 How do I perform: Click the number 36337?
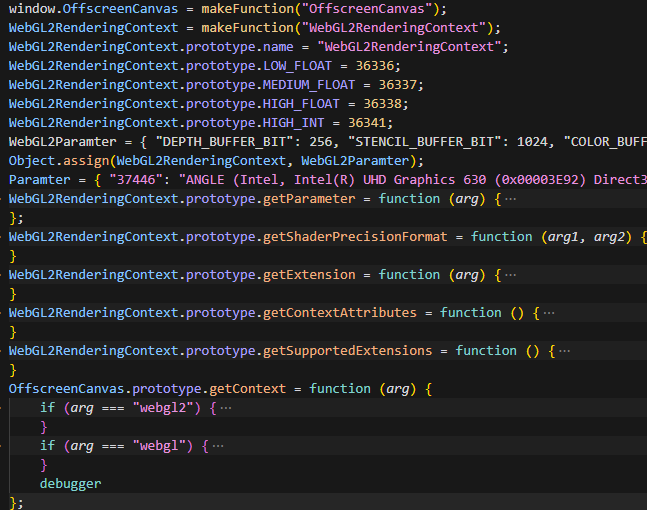tap(398, 85)
